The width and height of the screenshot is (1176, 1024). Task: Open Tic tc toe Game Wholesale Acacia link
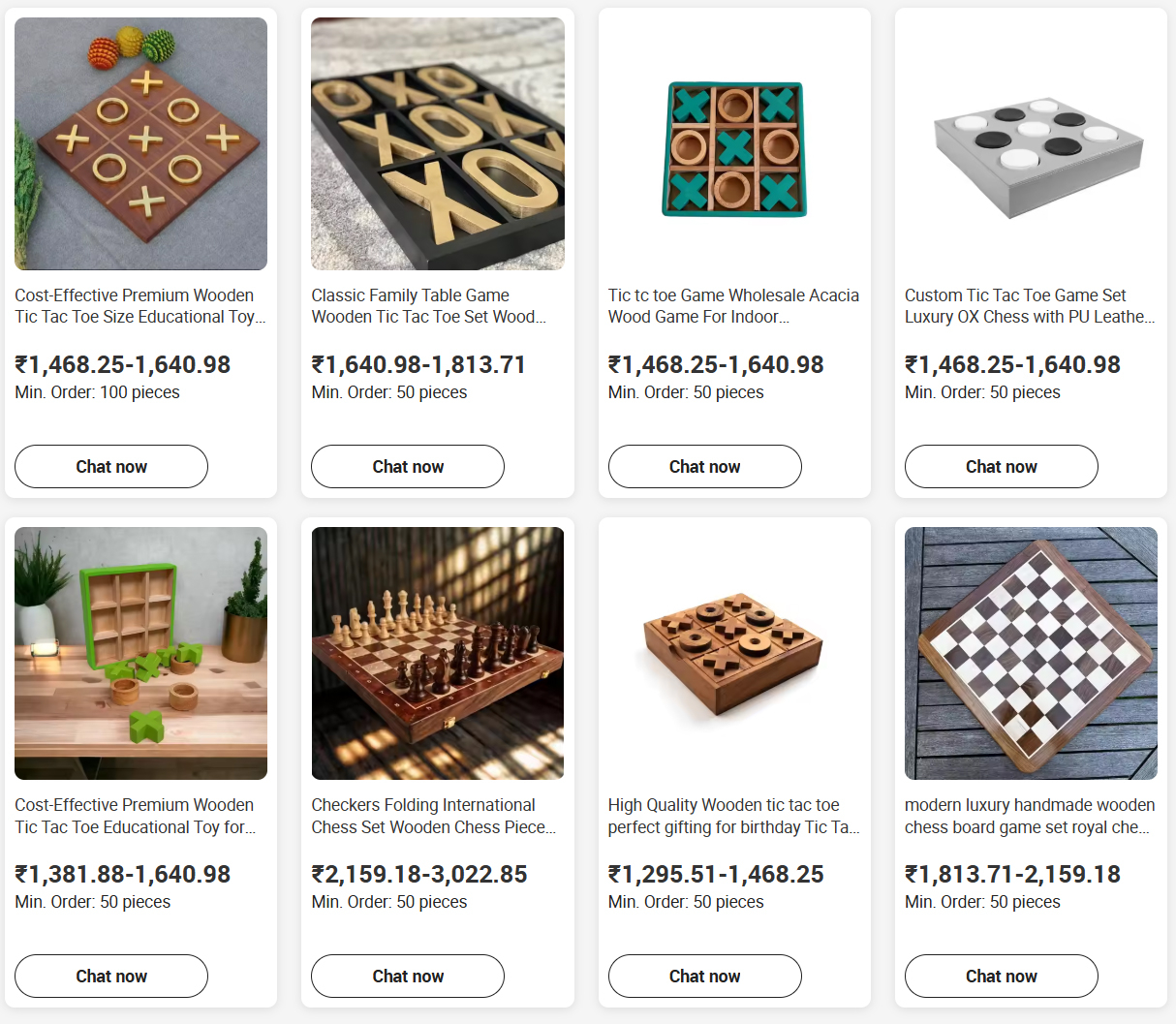[733, 306]
